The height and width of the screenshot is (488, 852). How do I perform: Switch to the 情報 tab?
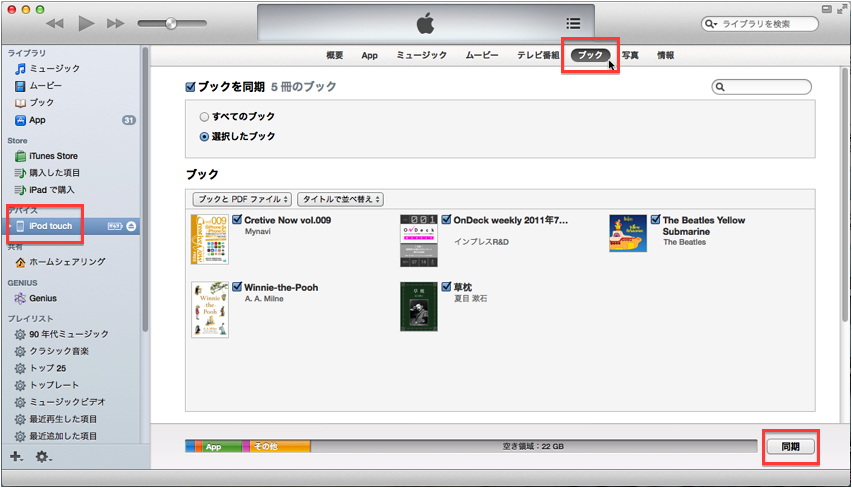coord(666,55)
